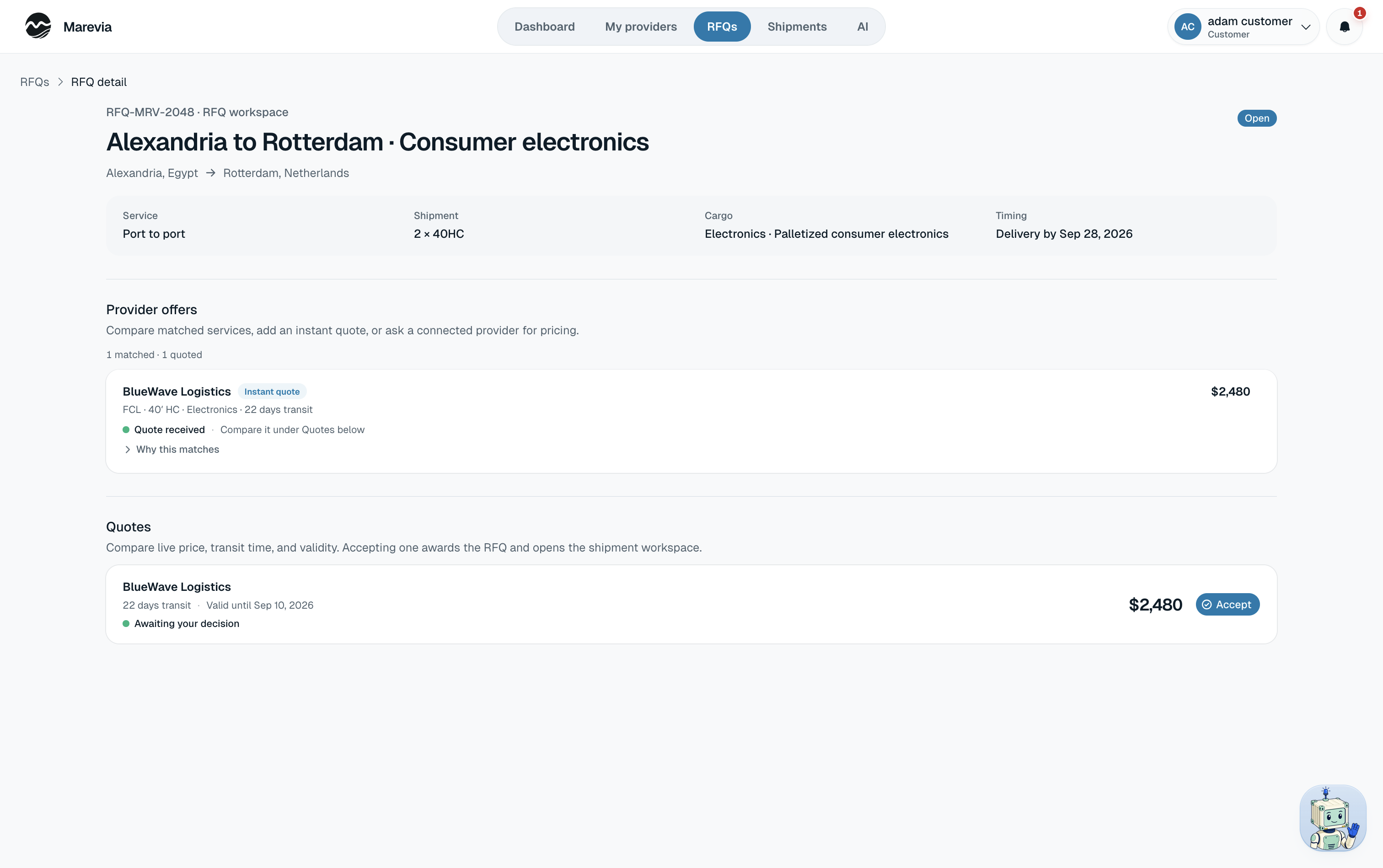
Task: Click 'FCL · 40' HC · Electronics' details line
Action: click(218, 410)
